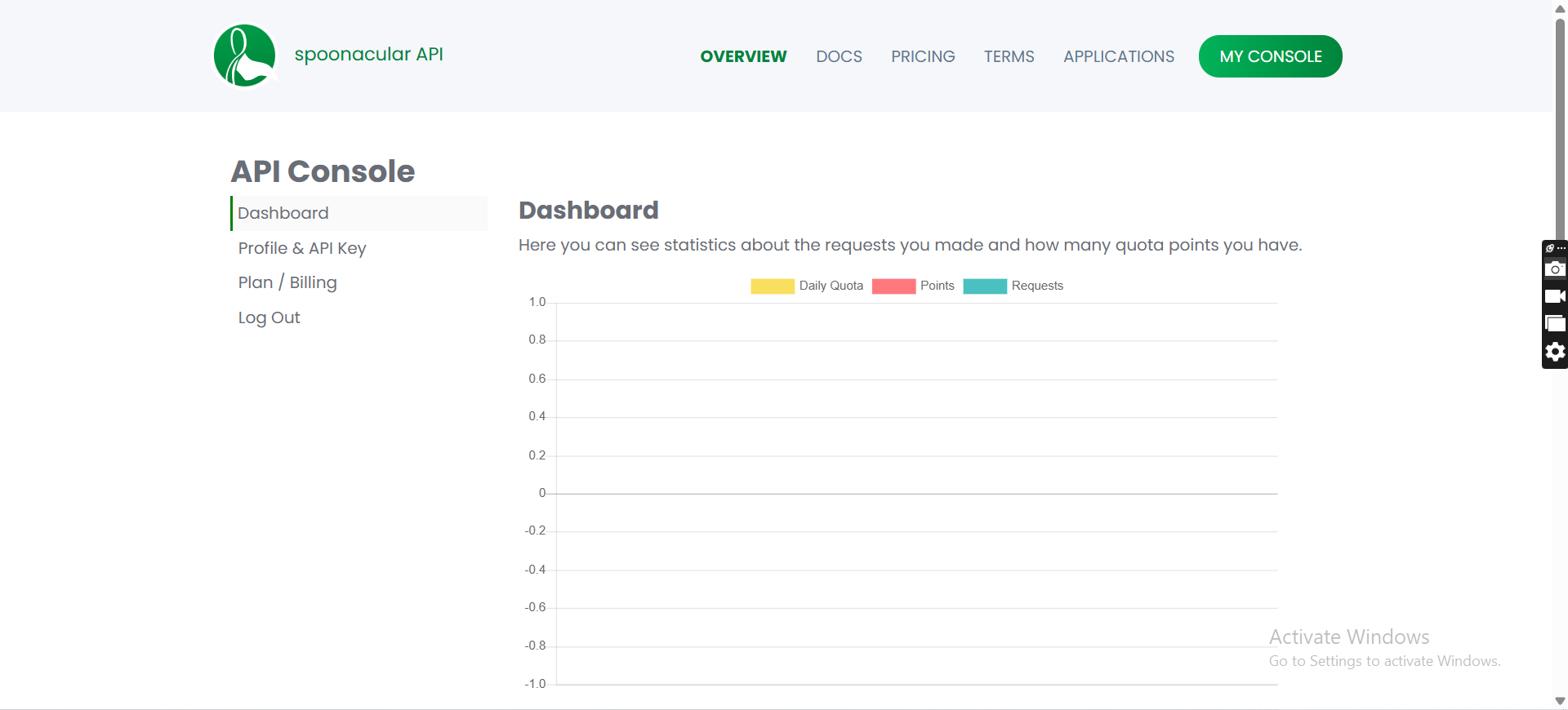Open the Terms page
1568x710 pixels.
pyautogui.click(x=1009, y=56)
